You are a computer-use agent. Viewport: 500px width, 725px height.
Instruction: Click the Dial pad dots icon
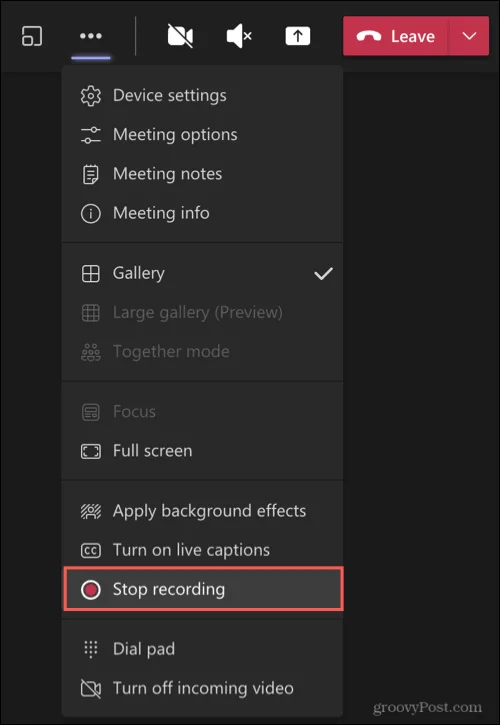(x=90, y=649)
